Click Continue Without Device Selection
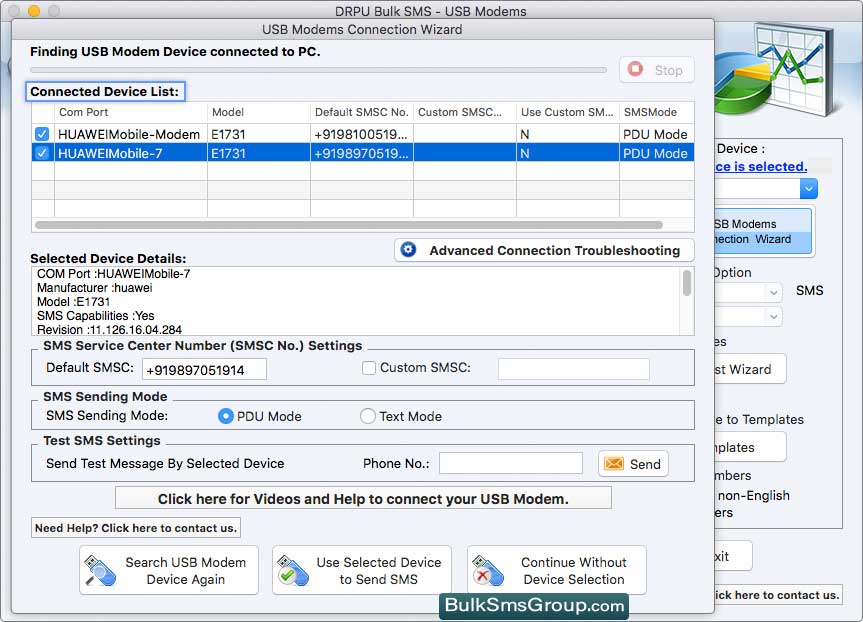863x622 pixels. tap(557, 570)
